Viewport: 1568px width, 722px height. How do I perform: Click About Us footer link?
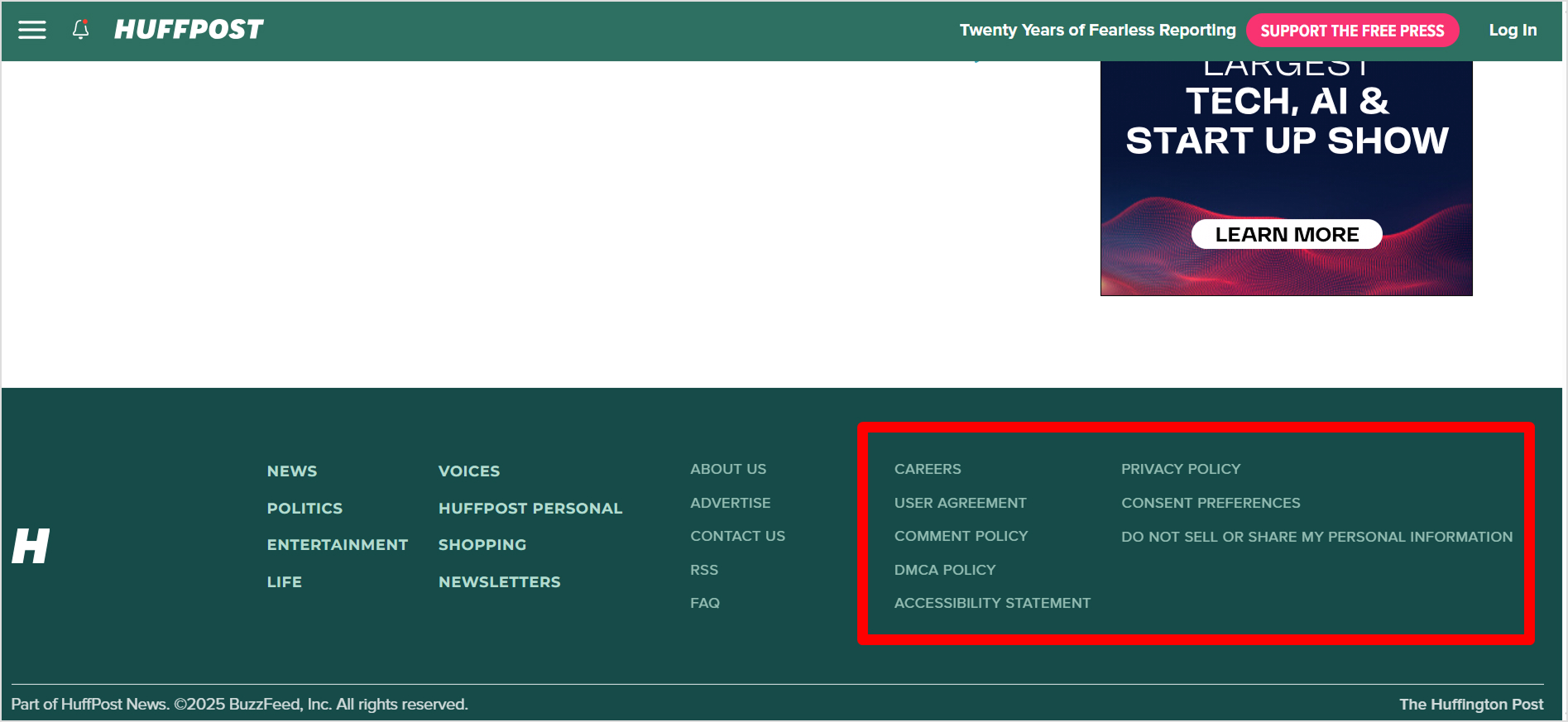click(x=728, y=469)
